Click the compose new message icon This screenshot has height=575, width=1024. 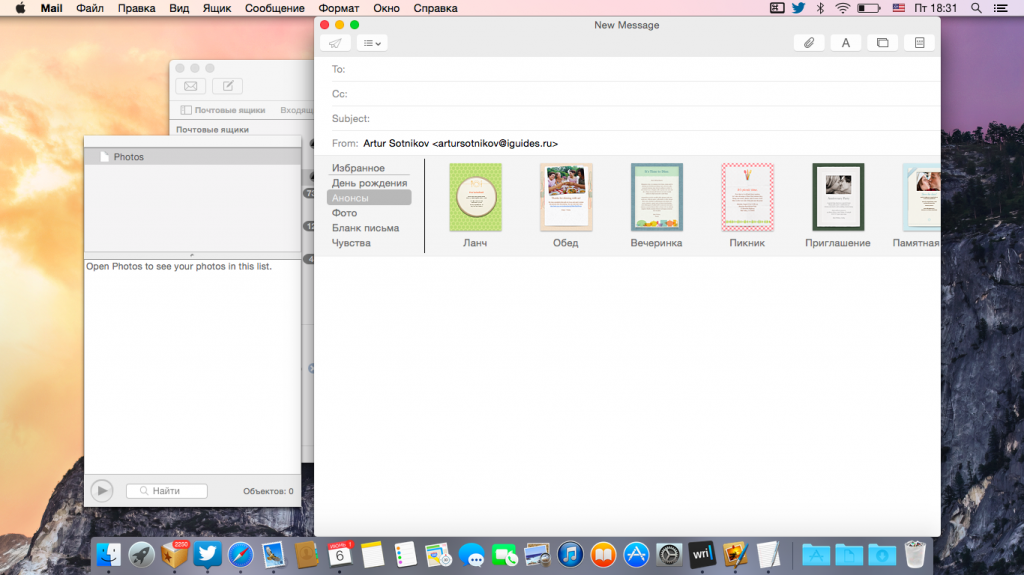point(227,86)
